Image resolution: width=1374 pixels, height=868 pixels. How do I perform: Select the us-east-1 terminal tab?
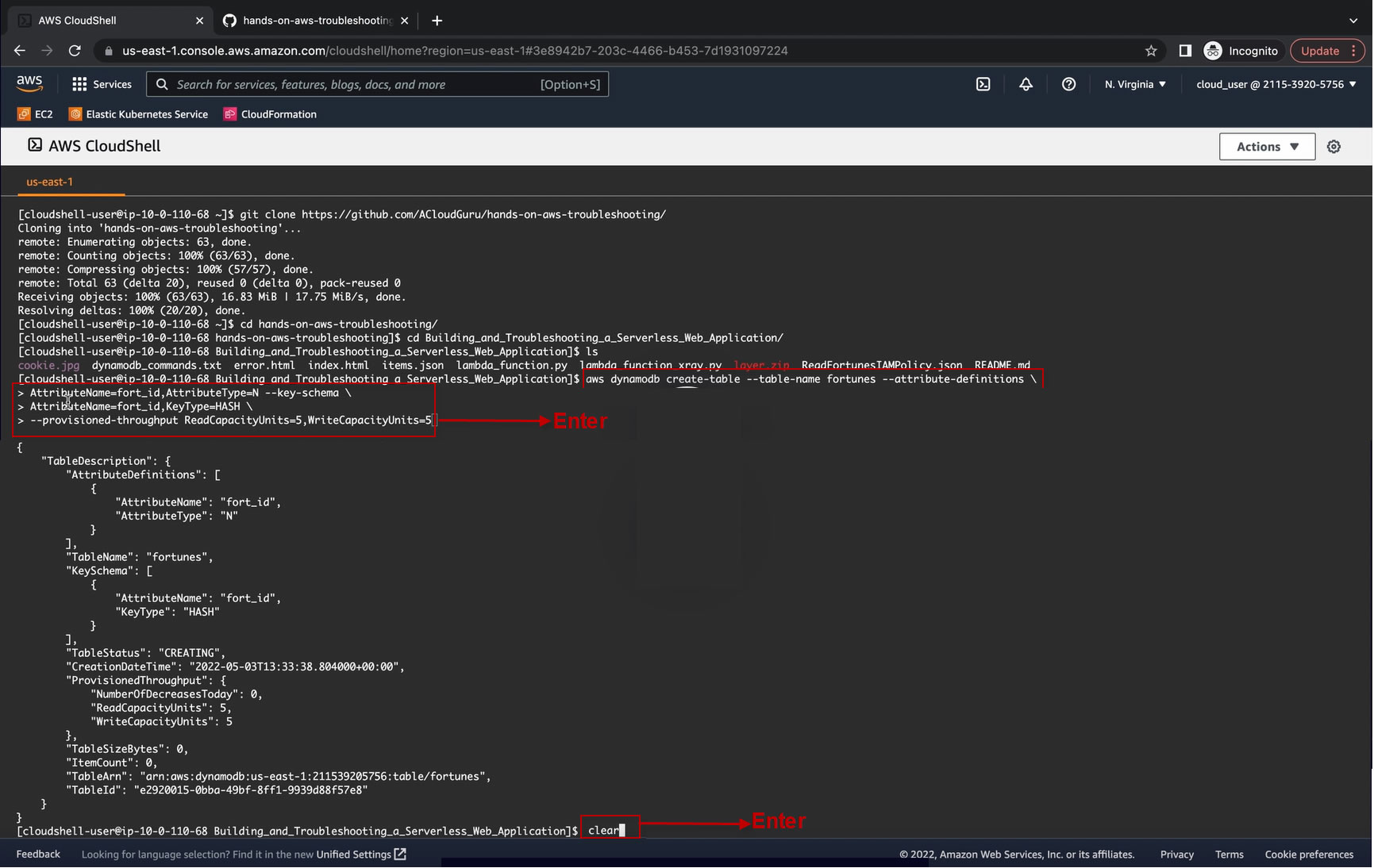point(49,182)
